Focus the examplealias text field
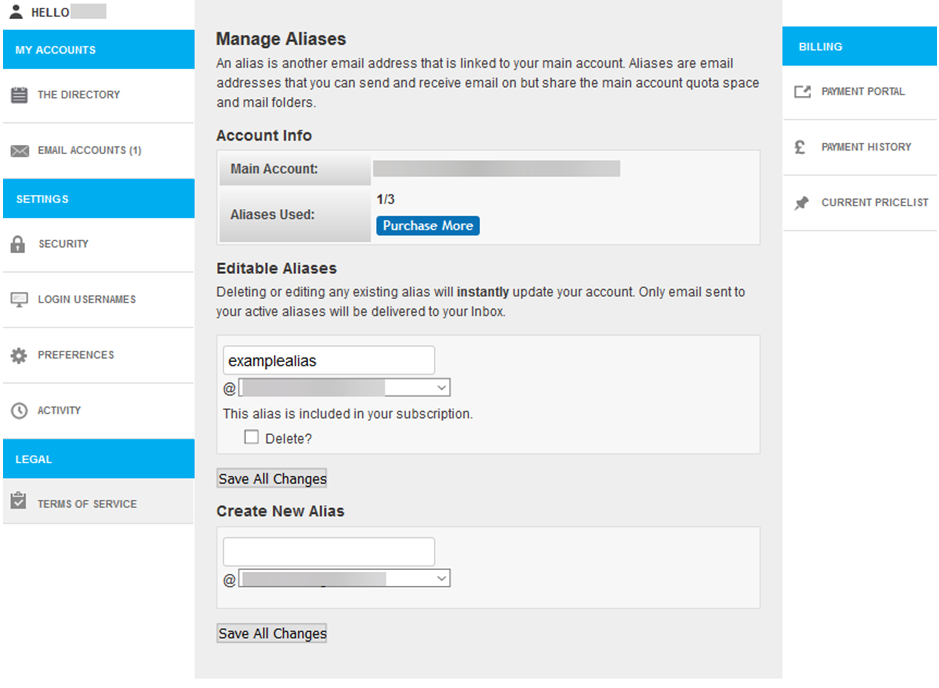This screenshot has height=688, width=939. pyautogui.click(x=328, y=360)
